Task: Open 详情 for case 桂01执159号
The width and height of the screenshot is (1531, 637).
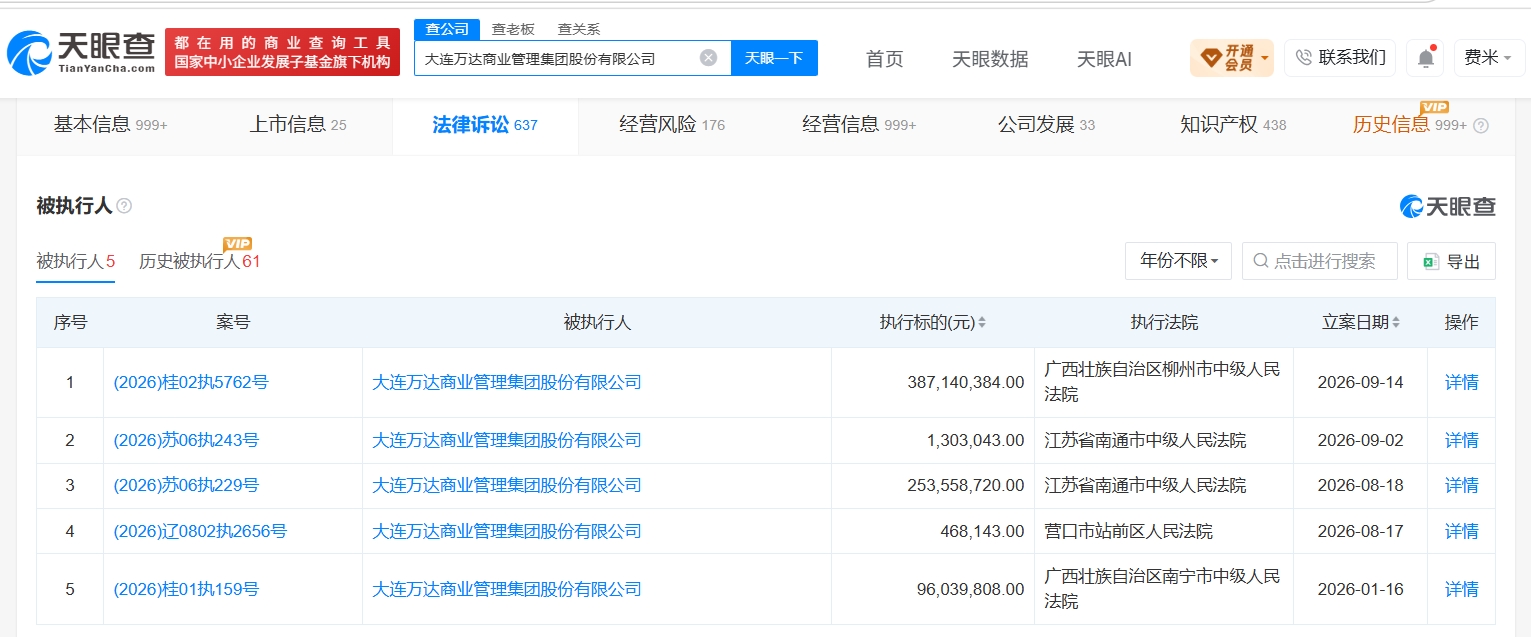Action: coord(1461,589)
